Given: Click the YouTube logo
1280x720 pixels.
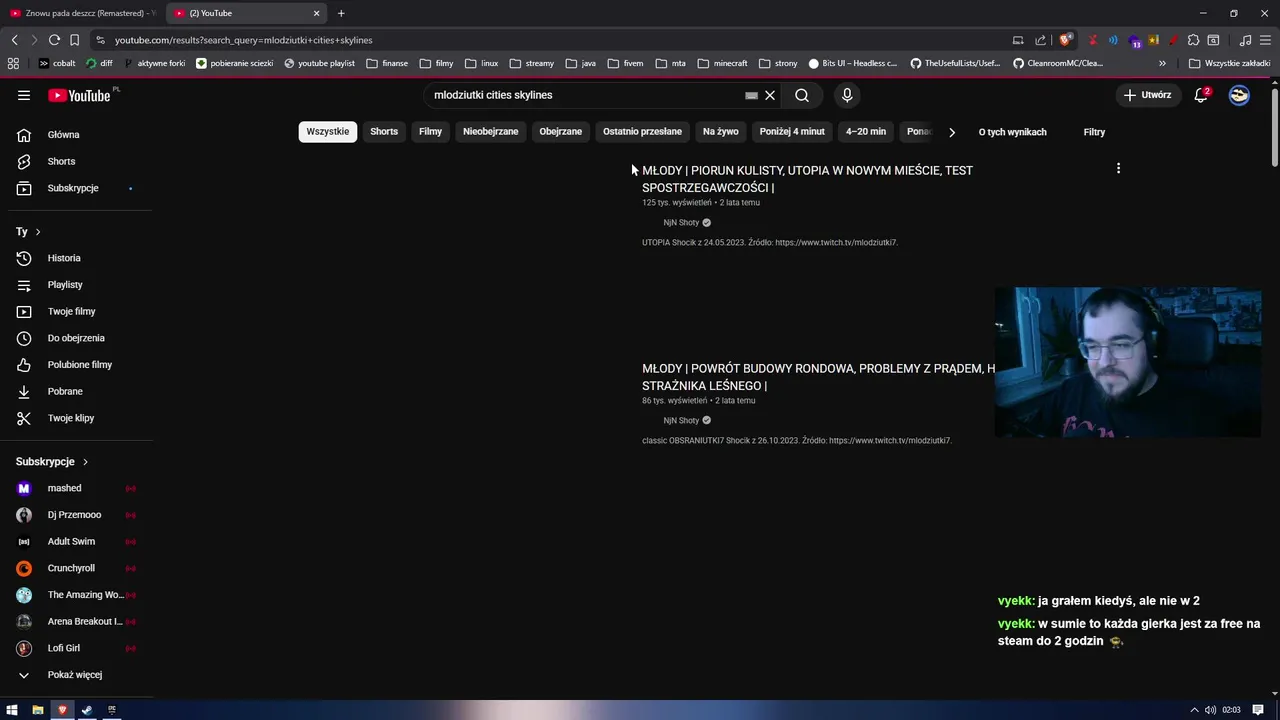Looking at the screenshot, I should [x=80, y=95].
